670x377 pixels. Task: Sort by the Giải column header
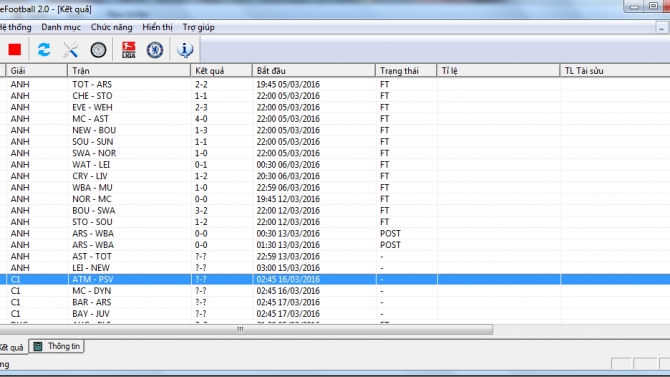[37, 71]
